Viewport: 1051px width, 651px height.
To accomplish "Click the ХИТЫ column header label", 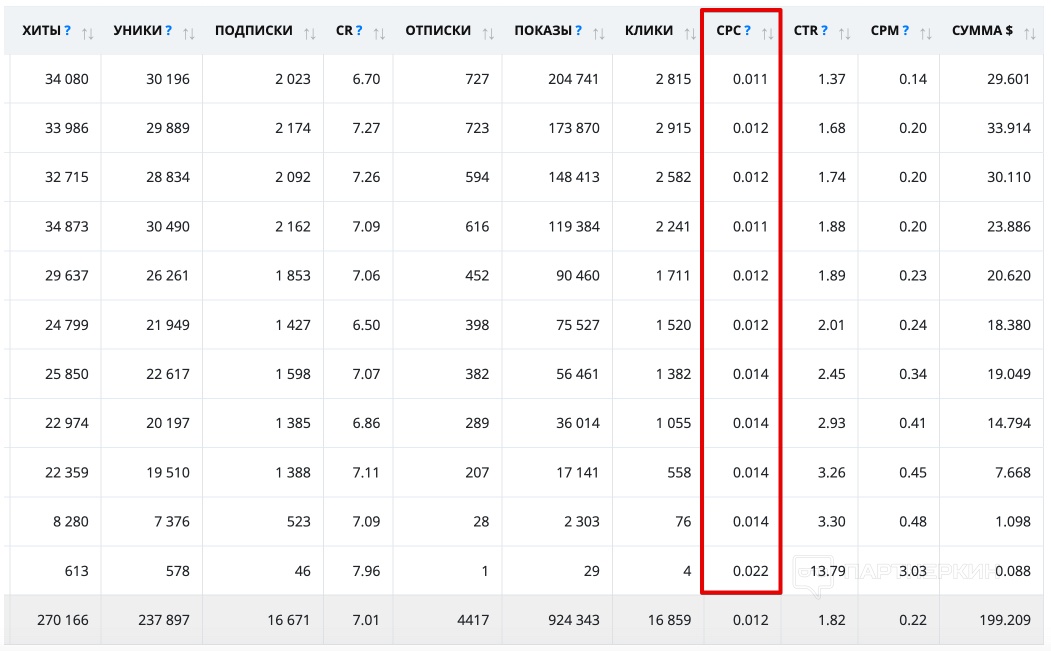I will pyautogui.click(x=42, y=30).
